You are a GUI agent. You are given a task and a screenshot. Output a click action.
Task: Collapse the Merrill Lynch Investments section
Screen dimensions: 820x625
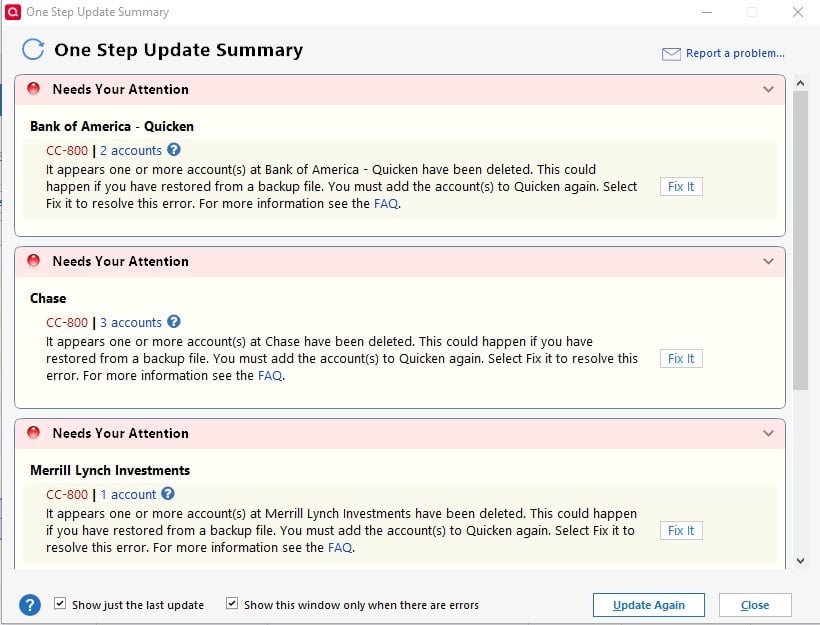pyautogui.click(x=769, y=433)
